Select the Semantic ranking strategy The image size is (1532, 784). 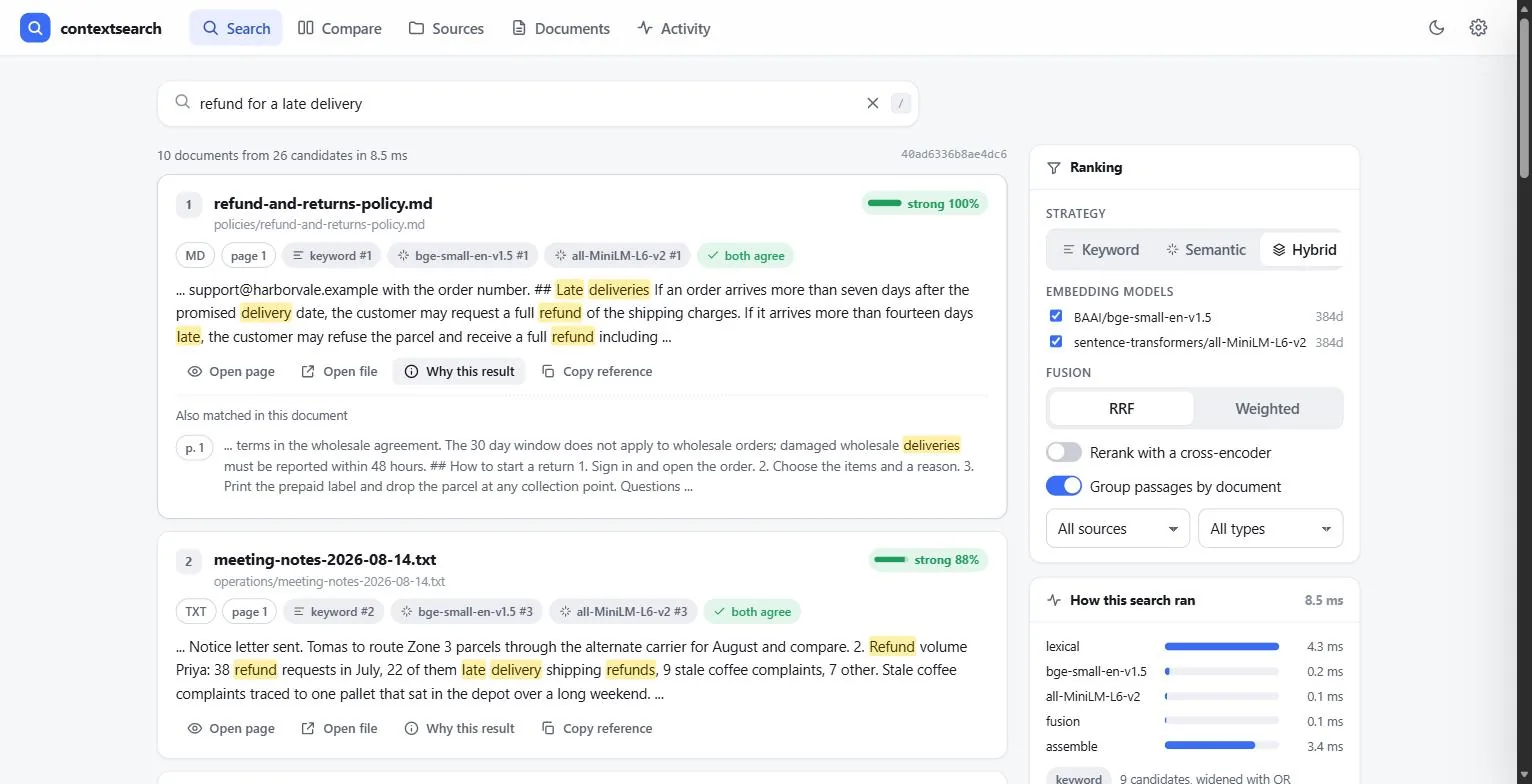pos(1206,250)
